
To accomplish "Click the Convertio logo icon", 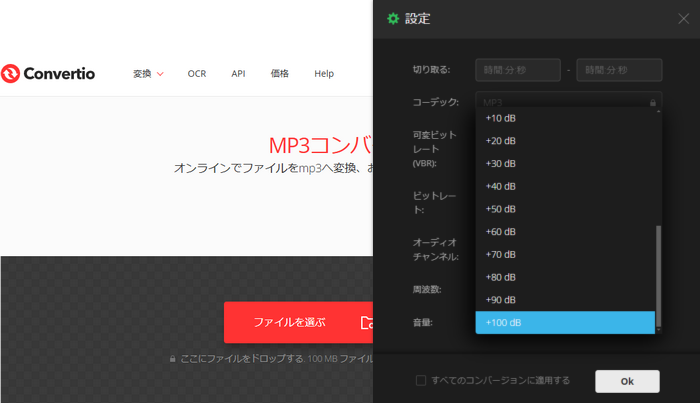I will [x=11, y=73].
